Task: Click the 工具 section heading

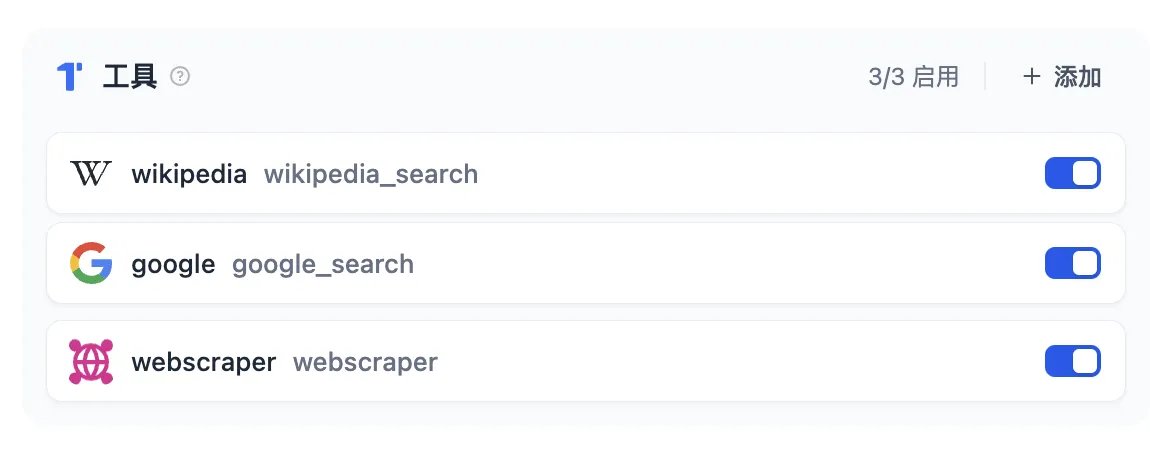Action: 130,77
